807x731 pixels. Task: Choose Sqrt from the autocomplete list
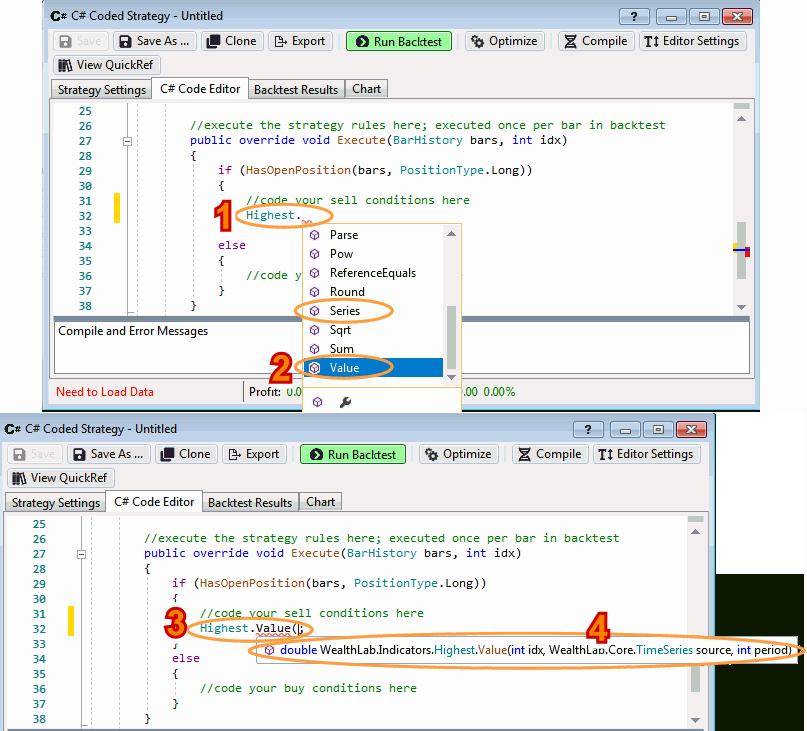pos(340,330)
